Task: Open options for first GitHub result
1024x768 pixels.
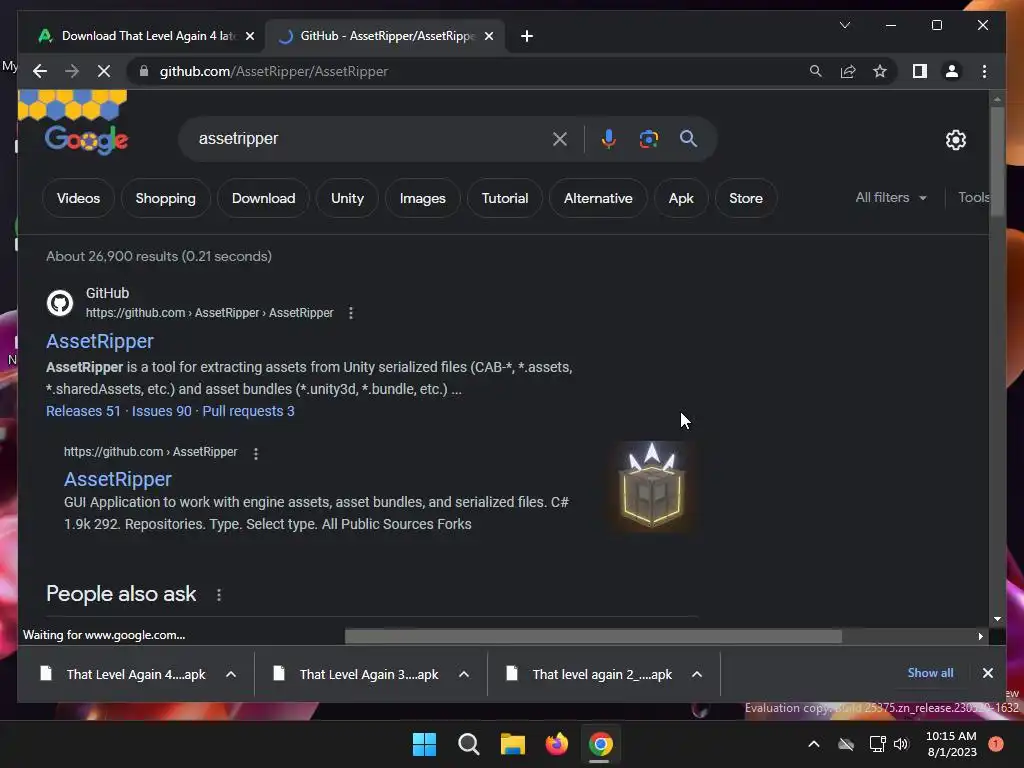Action: (351, 313)
